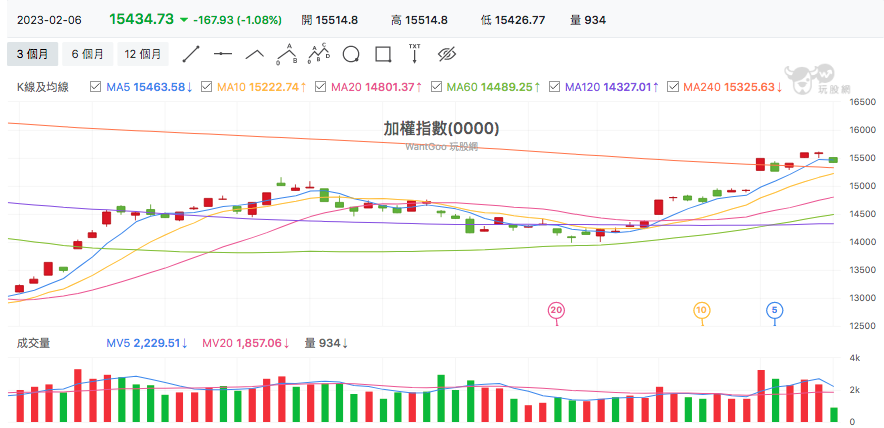Select the rectangle drawing tool

coord(383,54)
